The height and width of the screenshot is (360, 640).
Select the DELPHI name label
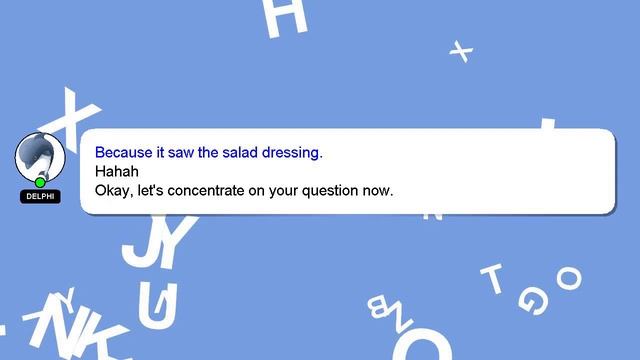40,196
